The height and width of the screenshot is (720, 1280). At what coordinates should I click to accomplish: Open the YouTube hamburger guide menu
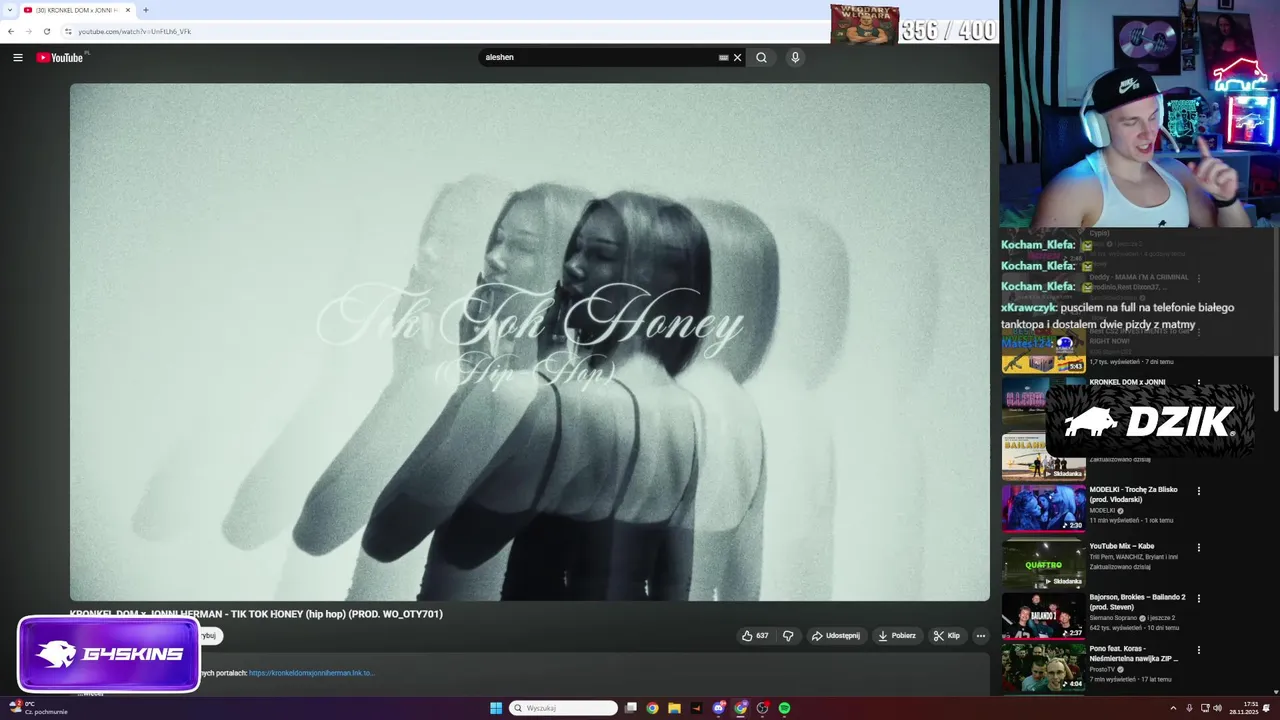click(x=17, y=57)
